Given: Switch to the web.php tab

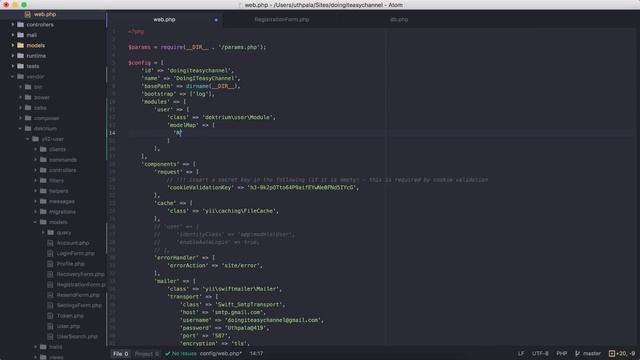Looking at the screenshot, I should (x=164, y=20).
